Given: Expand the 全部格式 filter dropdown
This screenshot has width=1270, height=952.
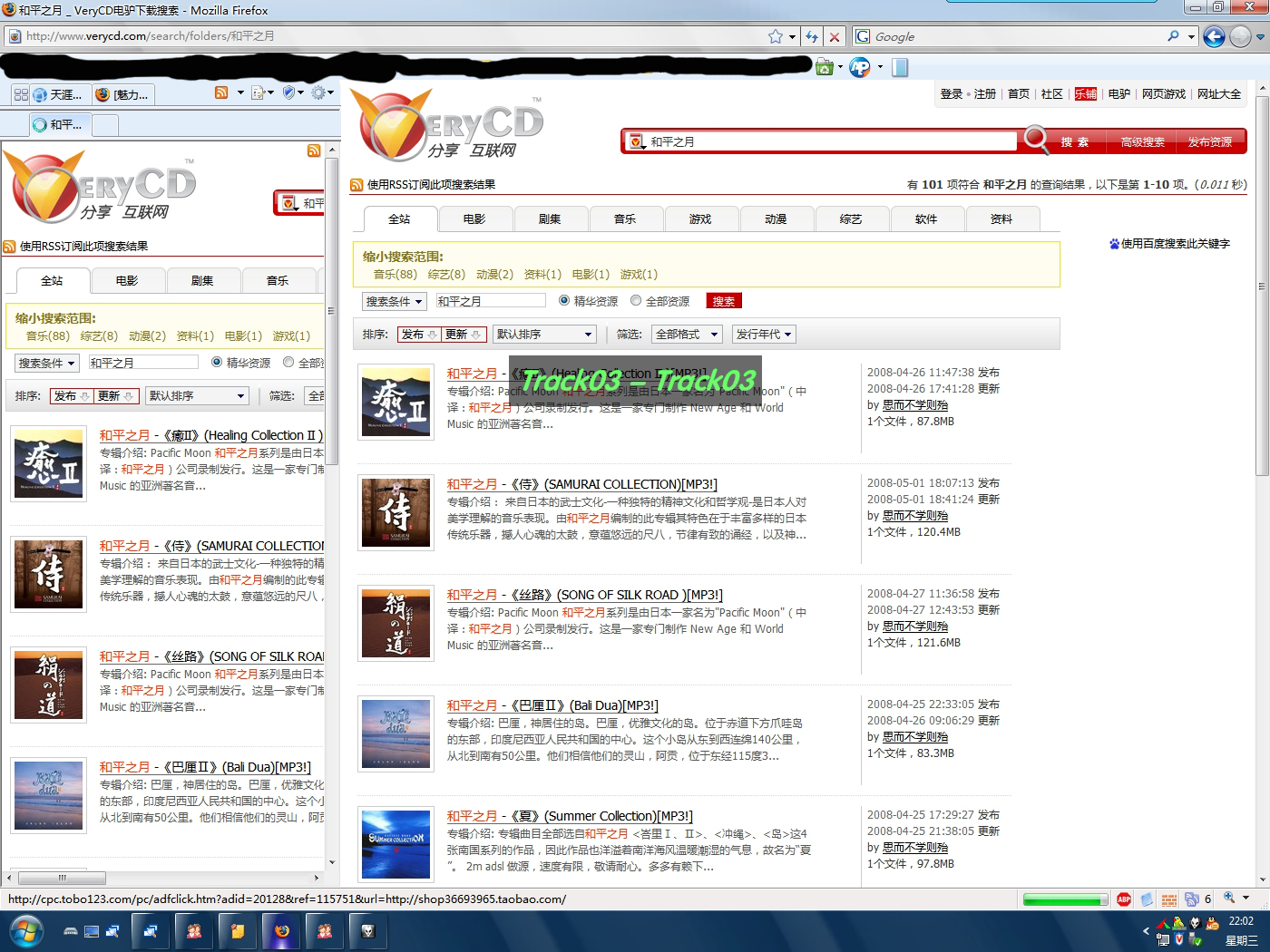Looking at the screenshot, I should (687, 335).
